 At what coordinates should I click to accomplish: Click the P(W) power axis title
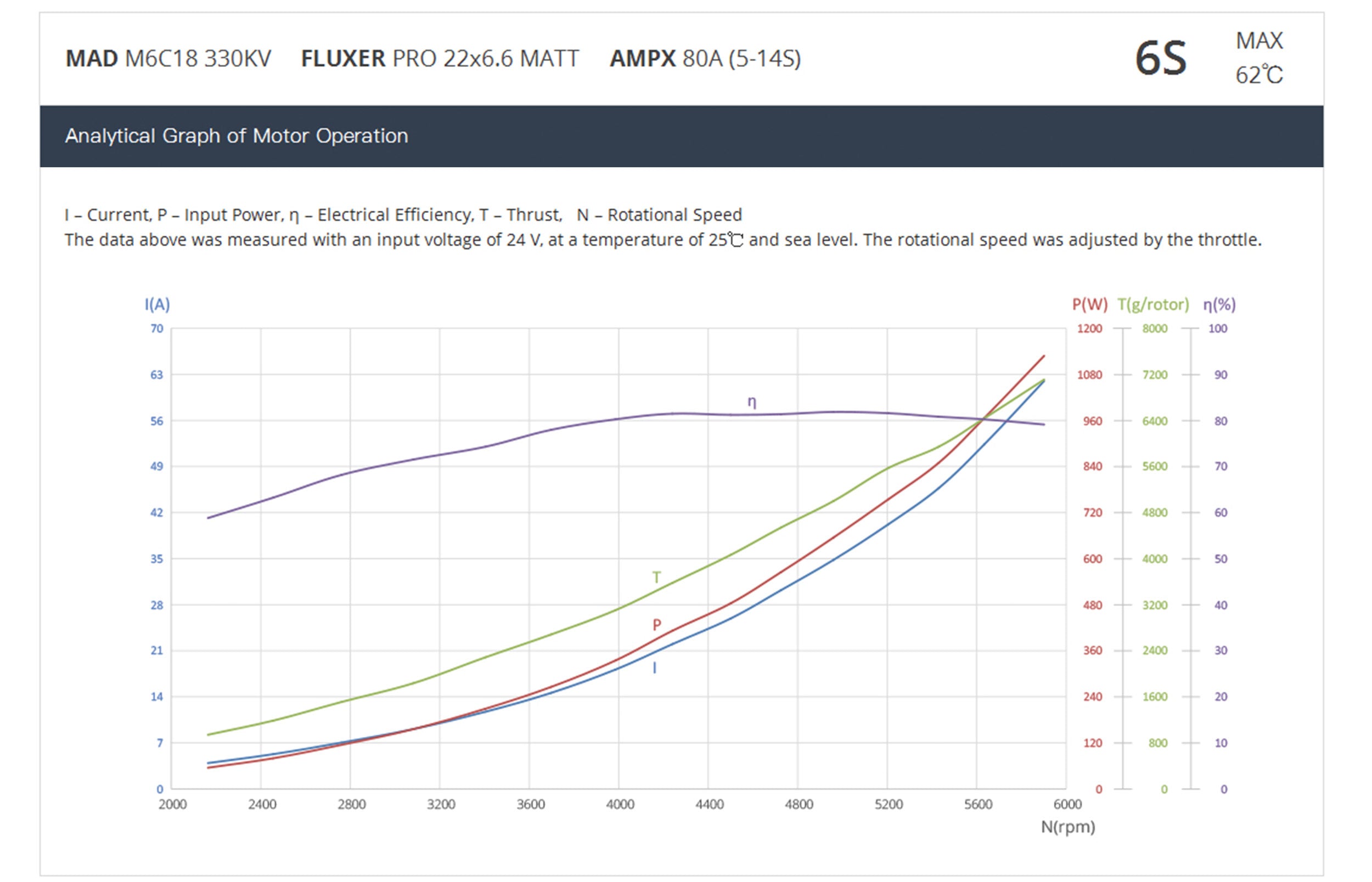pos(1089,304)
